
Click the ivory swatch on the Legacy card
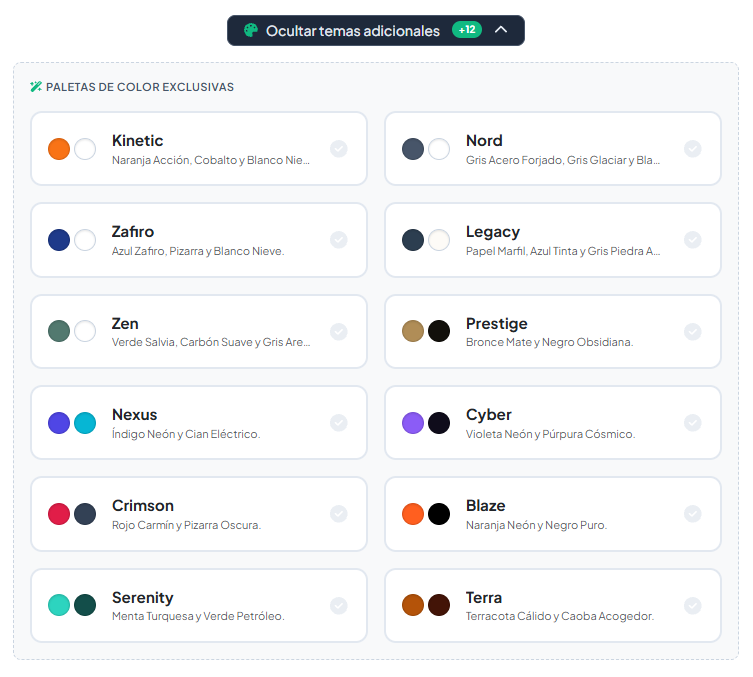439,240
